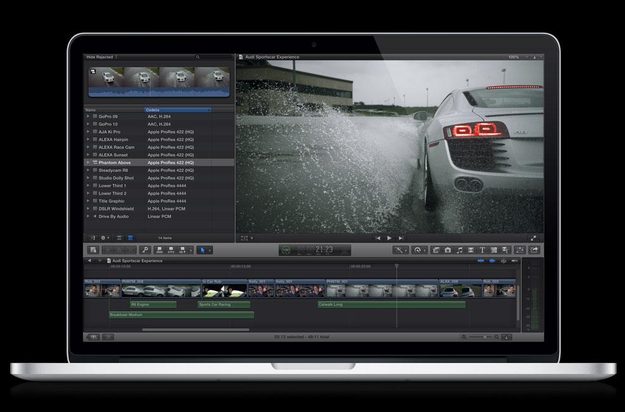
Task: Open the Hide Rejected filter dropdown
Action: 101,57
